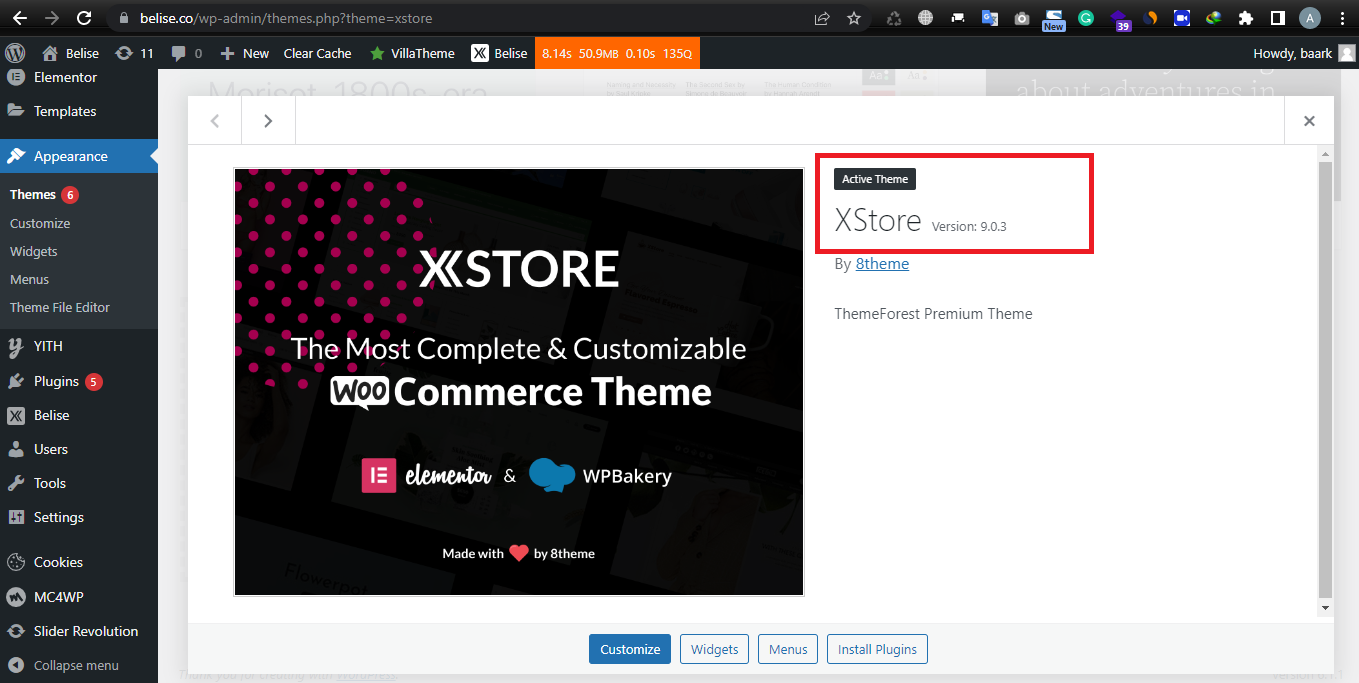Open the MC4WP sidebar menu
1359x683 pixels.
coord(79,597)
